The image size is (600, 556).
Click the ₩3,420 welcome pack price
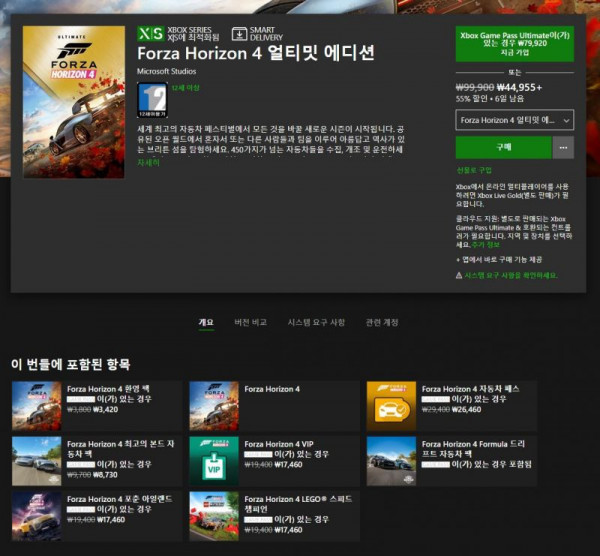pos(106,409)
